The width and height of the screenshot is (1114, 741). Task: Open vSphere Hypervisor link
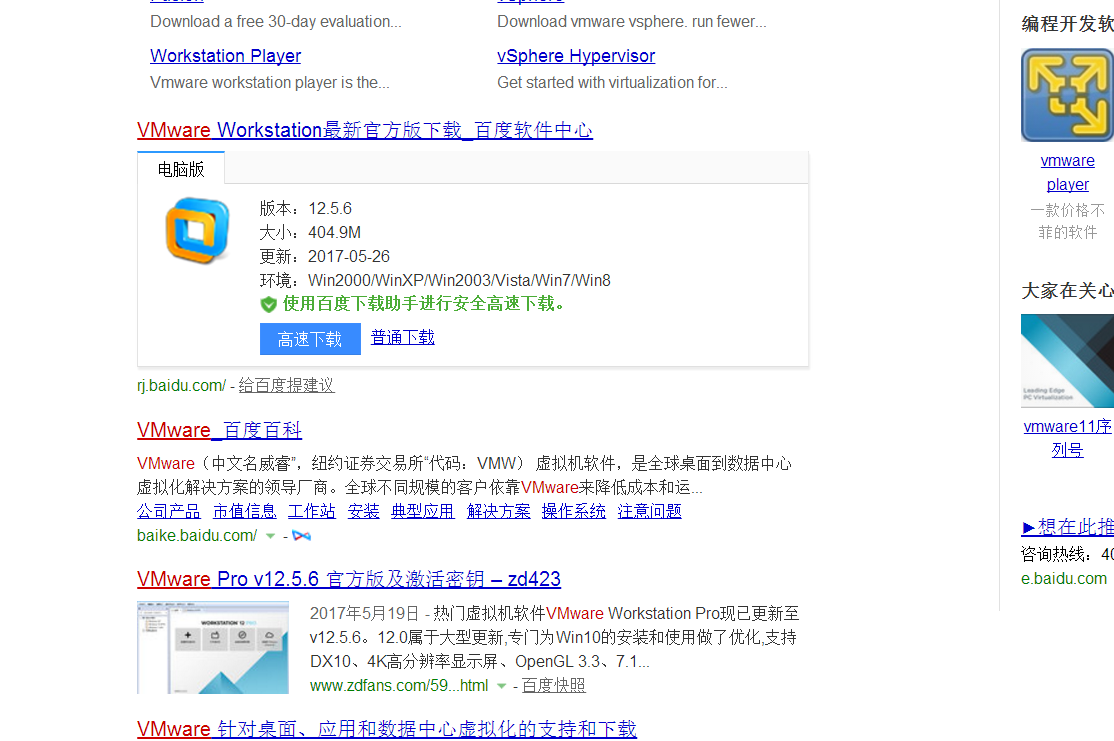pyautogui.click(x=576, y=55)
